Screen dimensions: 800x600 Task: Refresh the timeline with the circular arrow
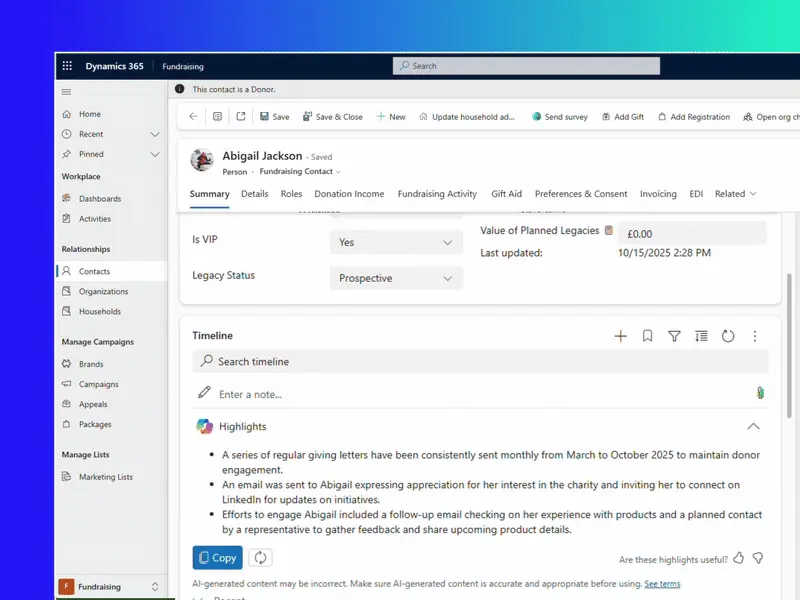pyautogui.click(x=728, y=336)
